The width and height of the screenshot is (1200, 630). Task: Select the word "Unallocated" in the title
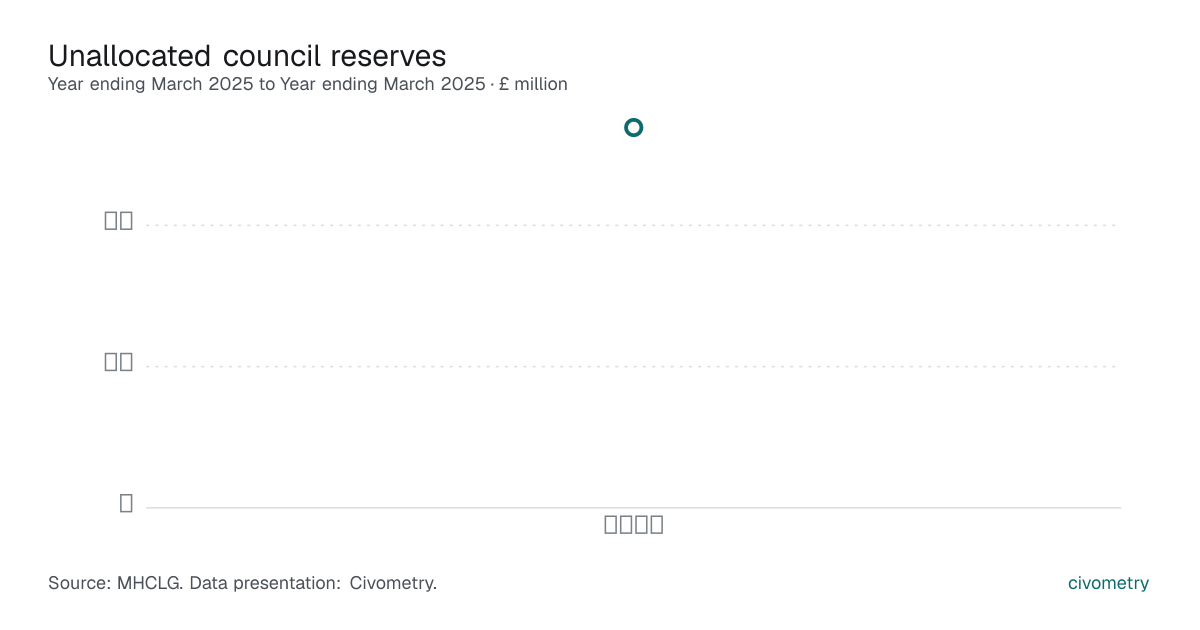coord(130,55)
